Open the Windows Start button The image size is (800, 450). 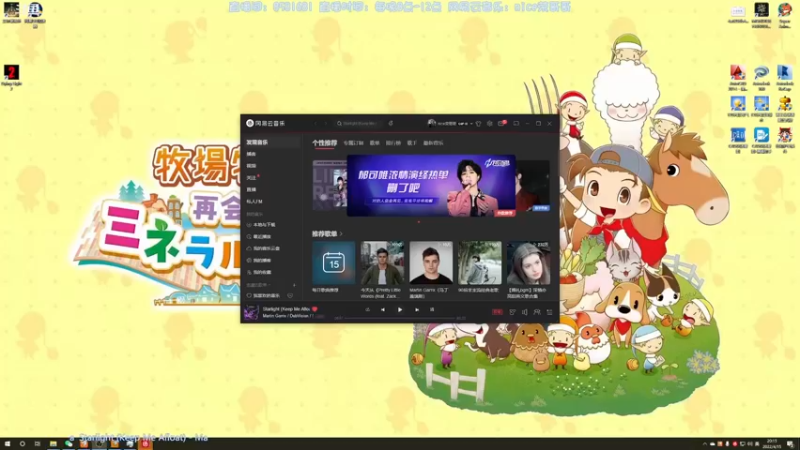[x=7, y=444]
